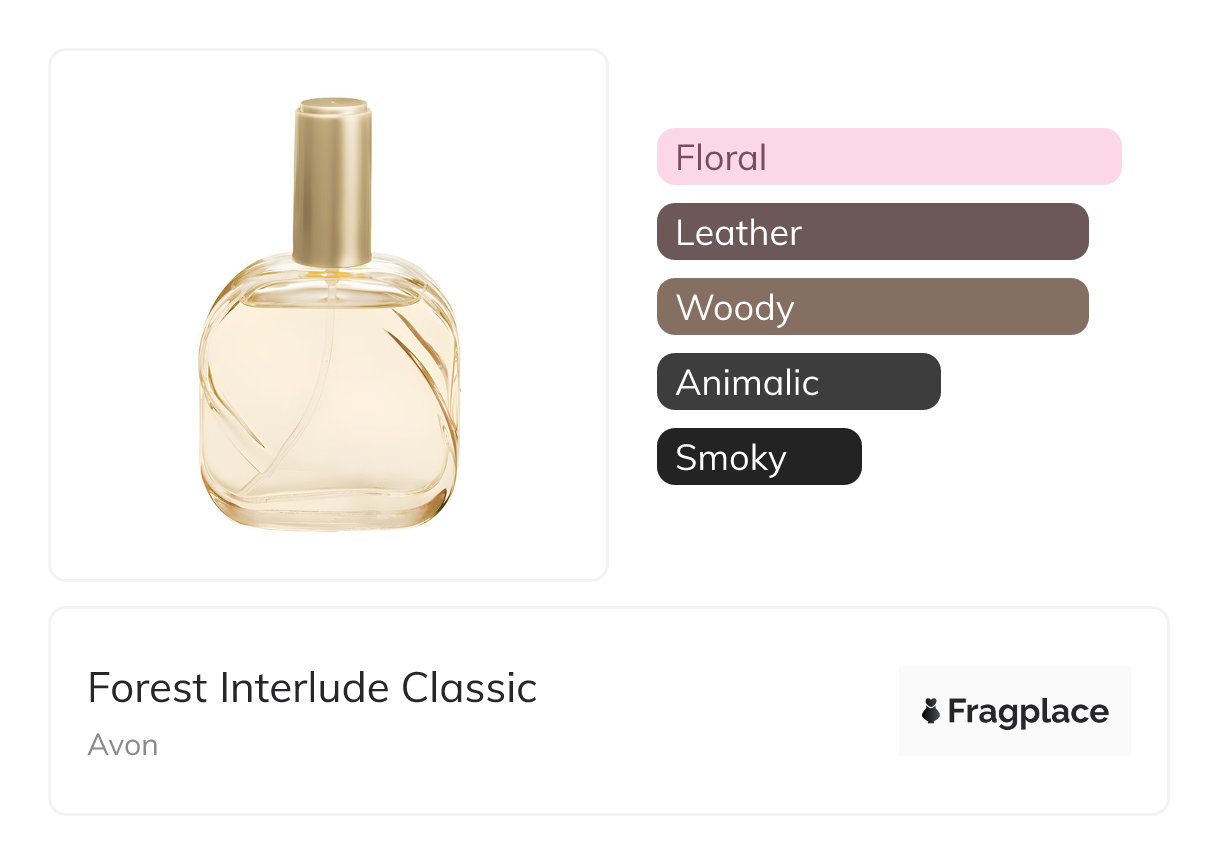Click the right end of the Woody bar
The height and width of the screenshot is (864, 1218).
click(1072, 307)
